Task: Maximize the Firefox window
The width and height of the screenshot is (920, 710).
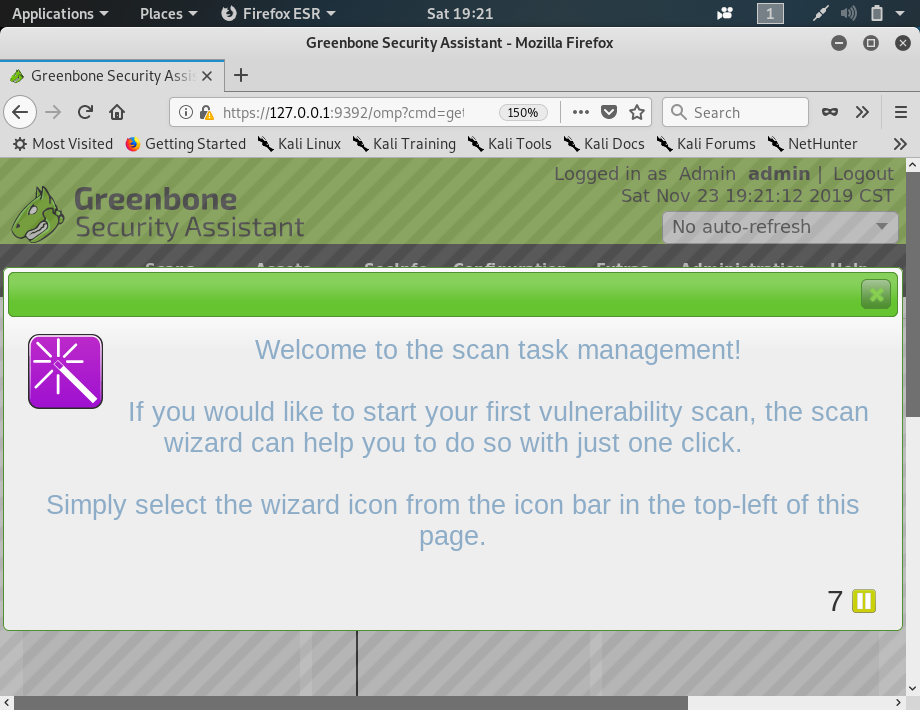Action: pos(871,43)
